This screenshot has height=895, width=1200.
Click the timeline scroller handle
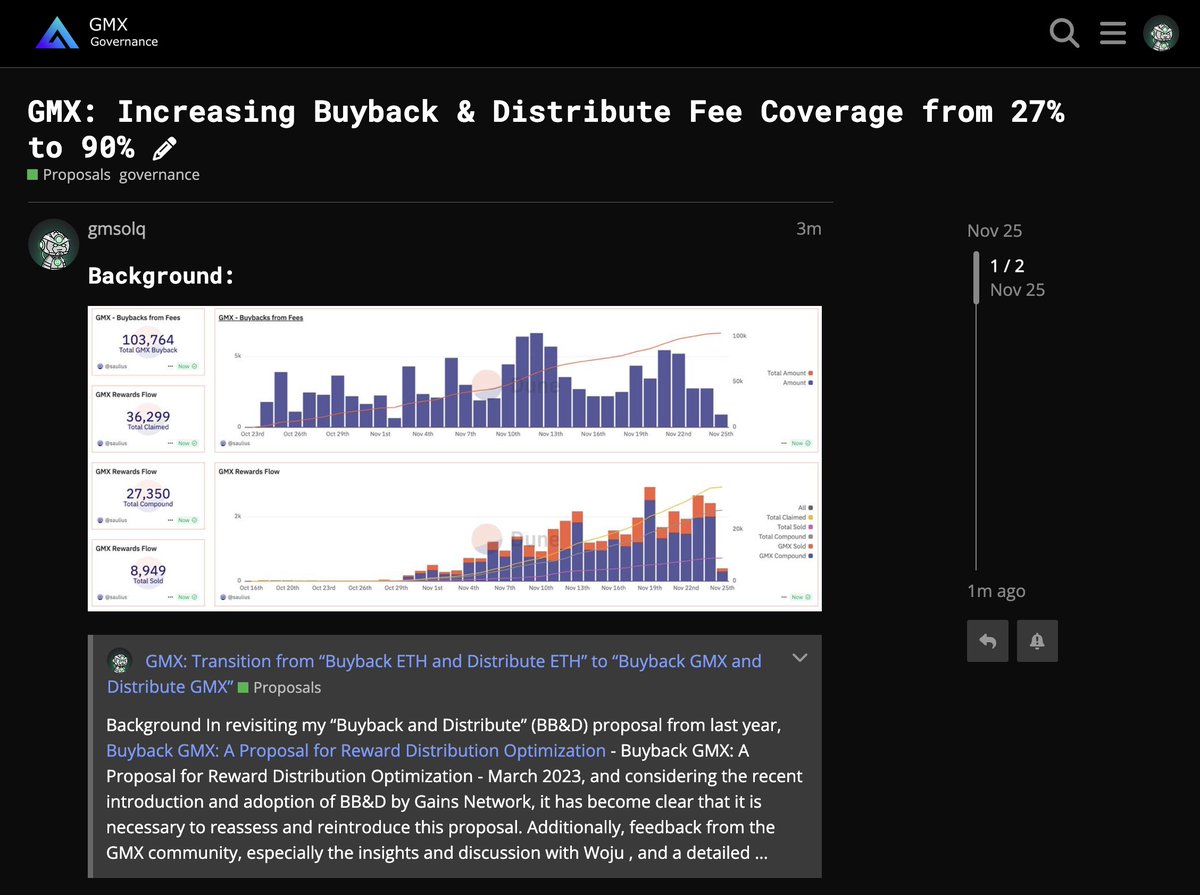pos(977,277)
